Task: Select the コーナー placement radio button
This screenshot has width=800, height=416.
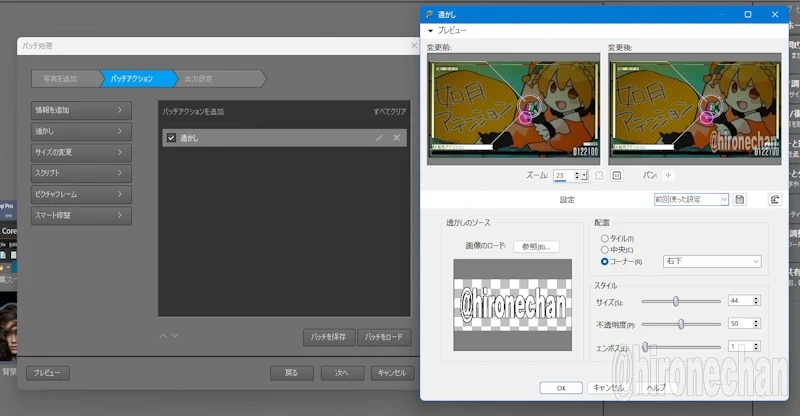Action: coord(605,261)
